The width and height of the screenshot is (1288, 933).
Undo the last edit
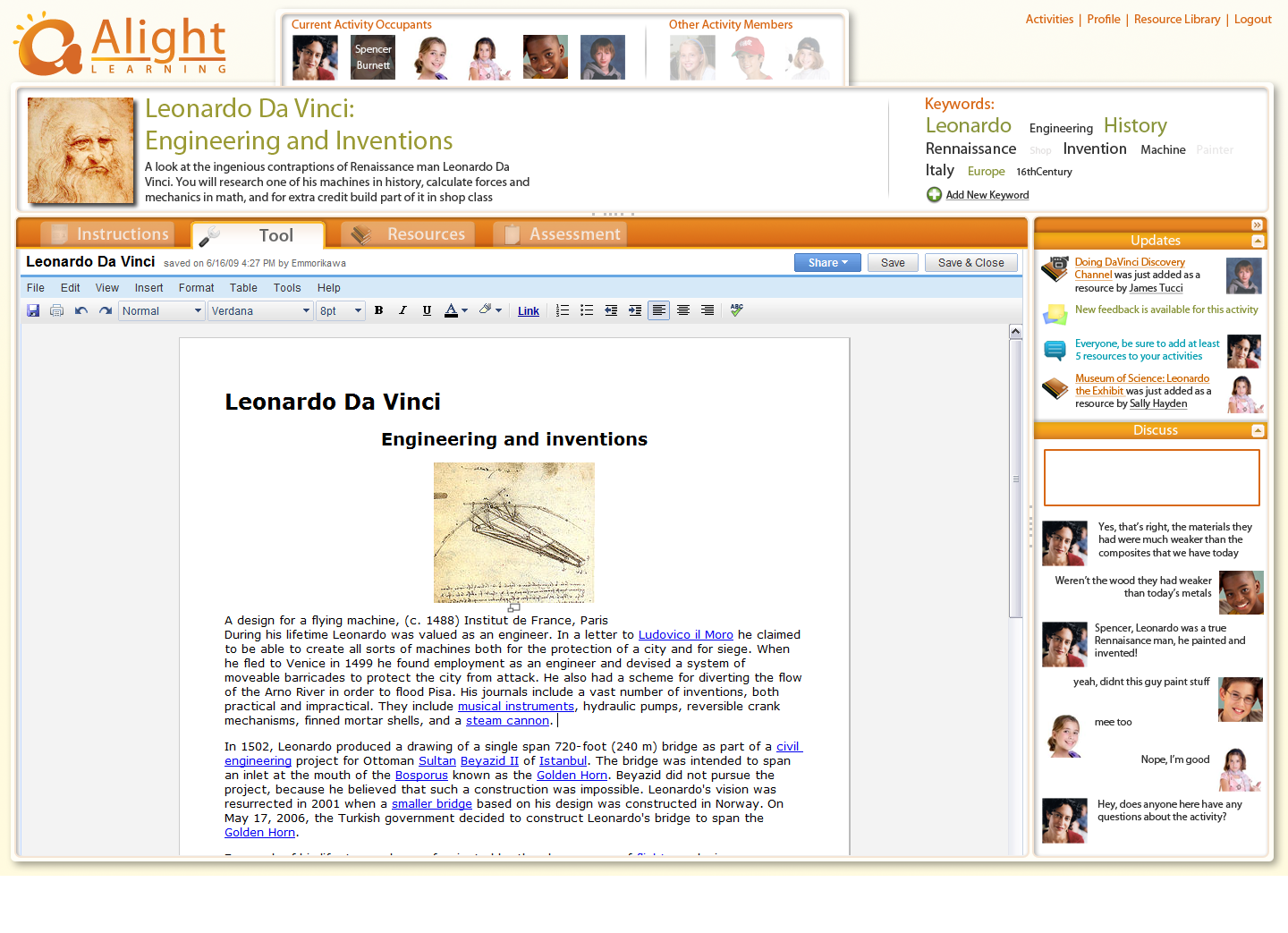click(x=81, y=310)
